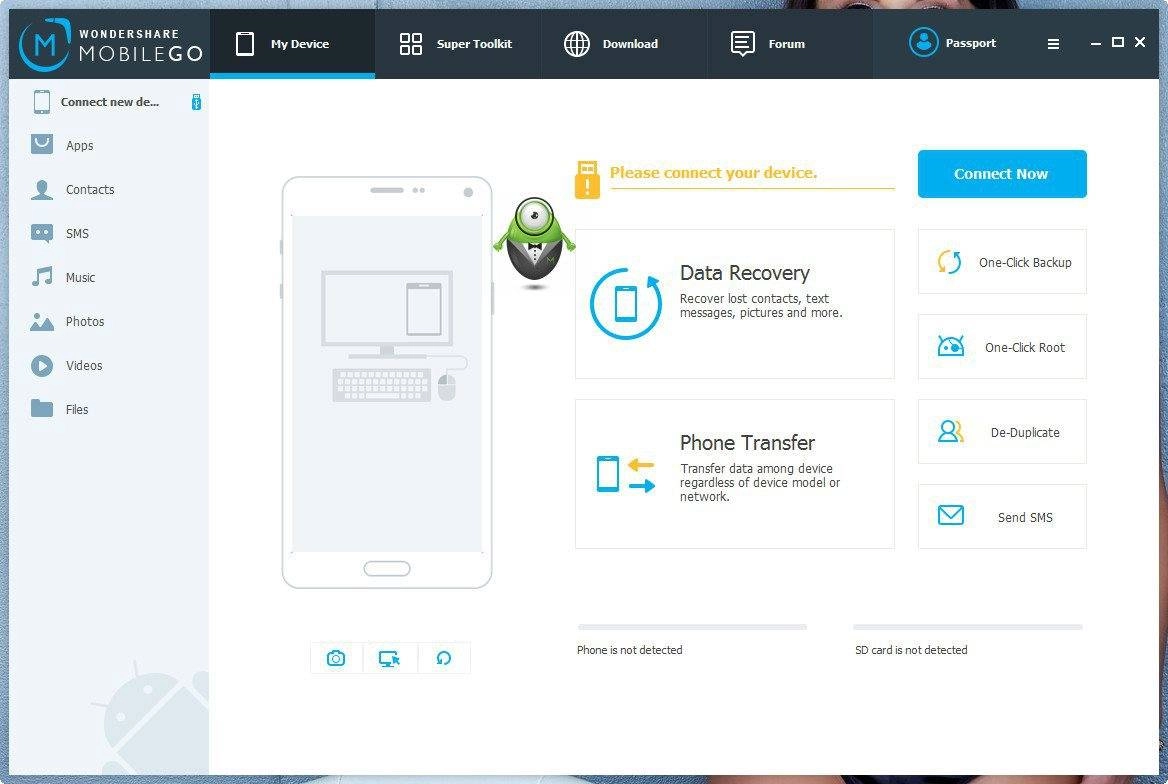Click the Contacts person icon
The height and width of the screenshot is (784, 1168).
click(x=42, y=189)
